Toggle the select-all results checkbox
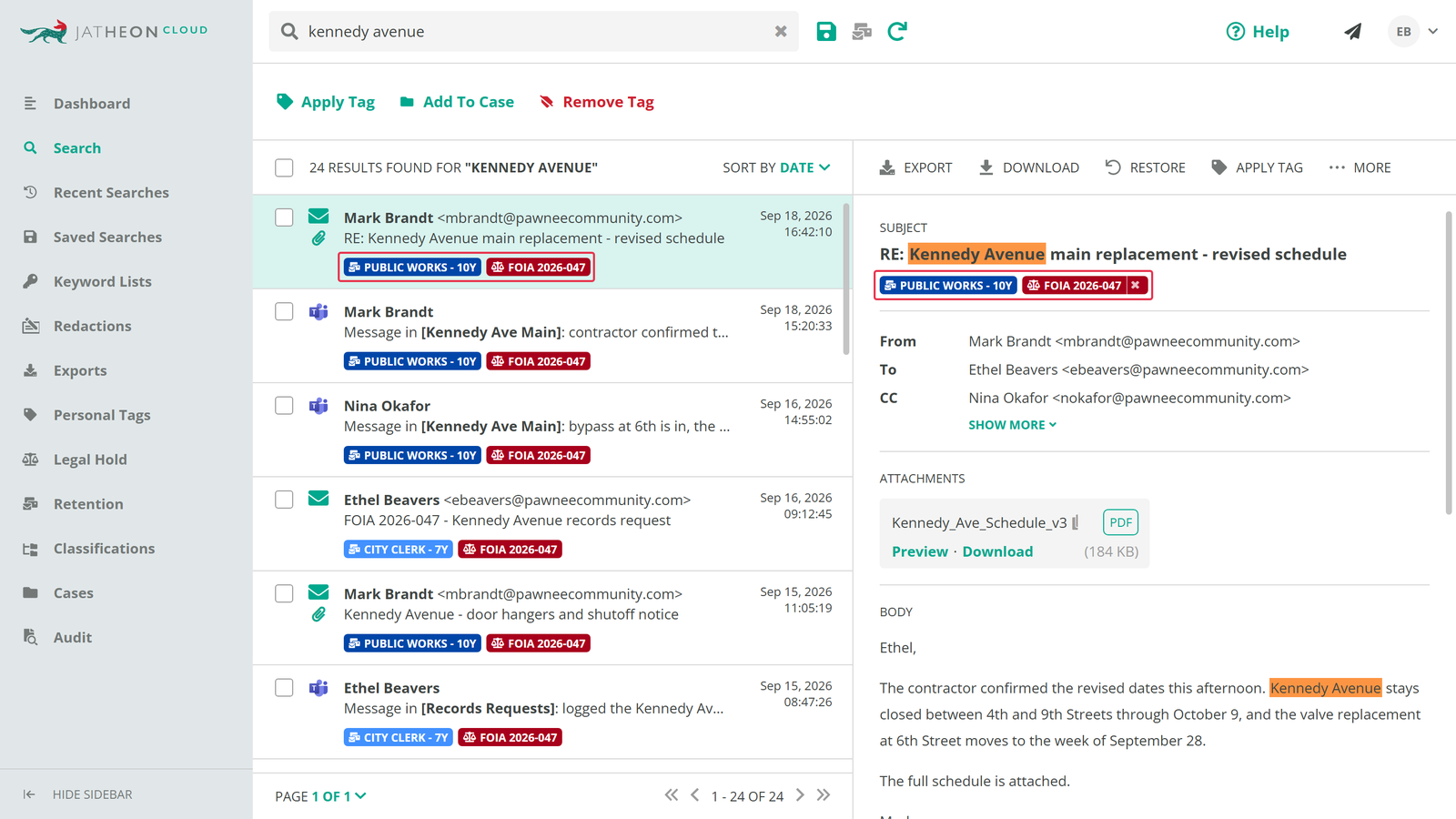 [x=285, y=168]
